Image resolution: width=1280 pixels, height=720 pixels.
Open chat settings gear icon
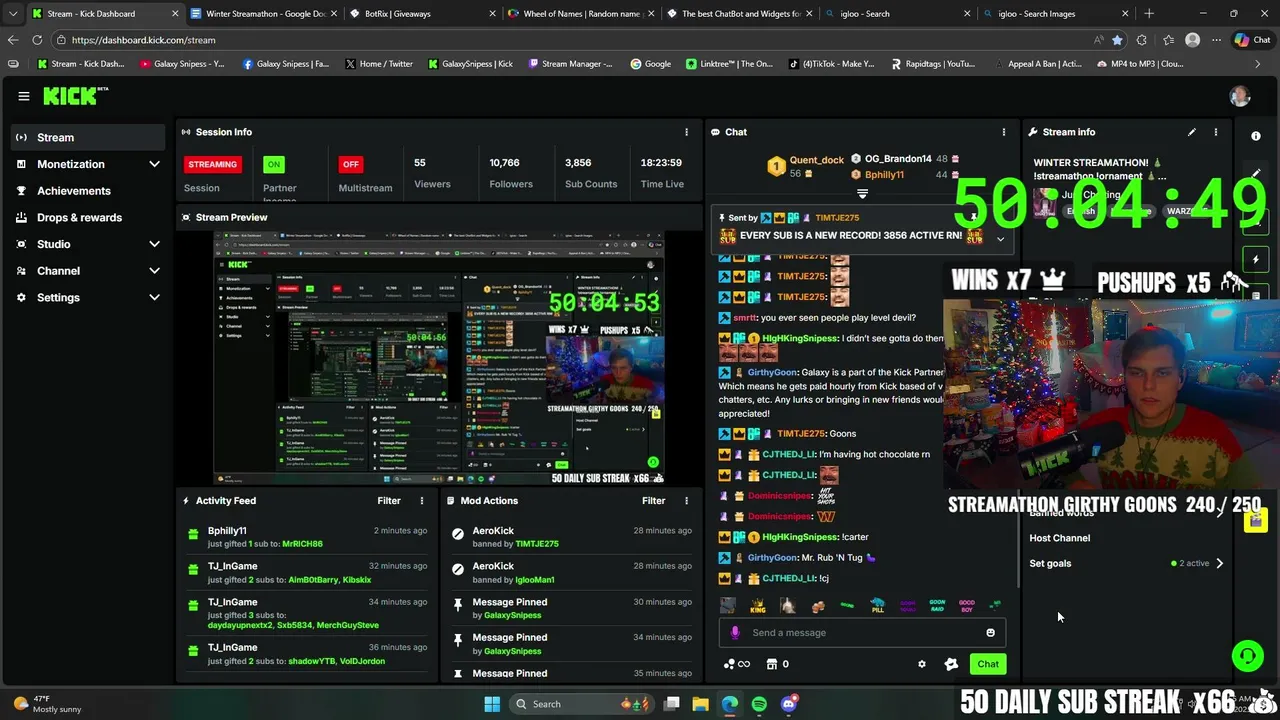click(x=922, y=664)
